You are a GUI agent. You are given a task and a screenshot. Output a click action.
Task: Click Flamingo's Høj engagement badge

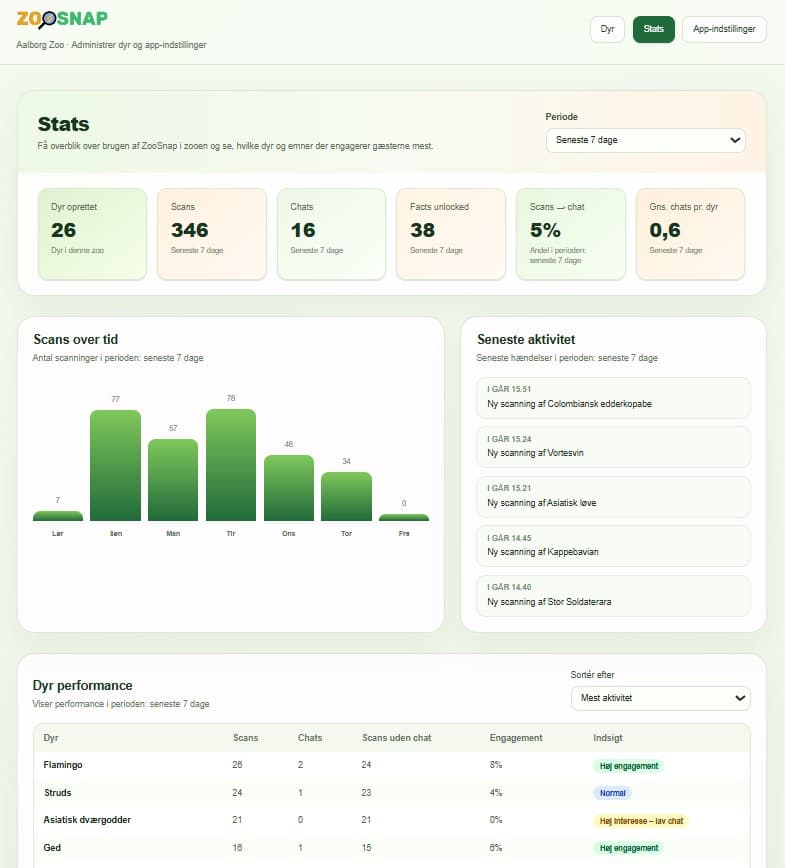coord(629,766)
